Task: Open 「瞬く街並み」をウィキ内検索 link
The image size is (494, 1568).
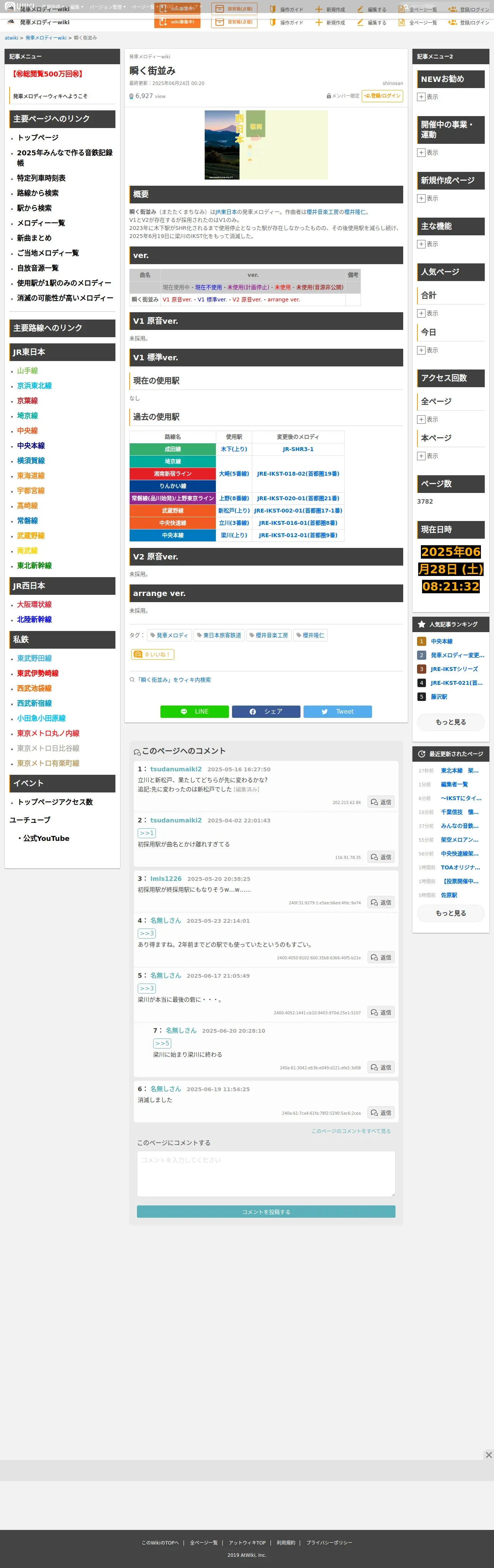Action: [x=173, y=680]
